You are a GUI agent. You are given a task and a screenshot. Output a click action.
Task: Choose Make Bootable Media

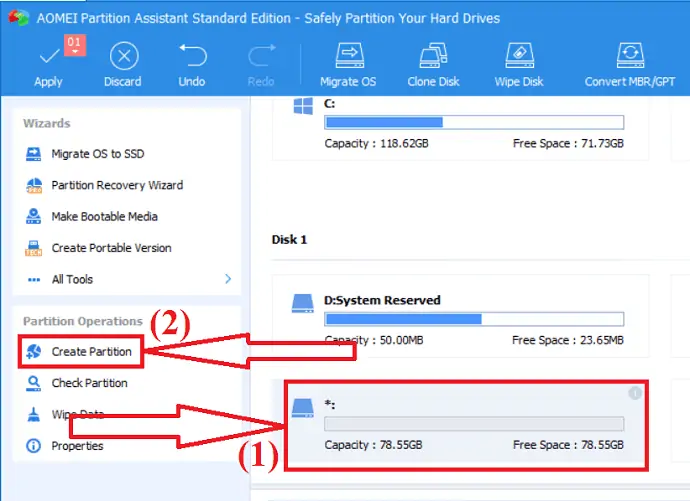pyautogui.click(x=104, y=216)
